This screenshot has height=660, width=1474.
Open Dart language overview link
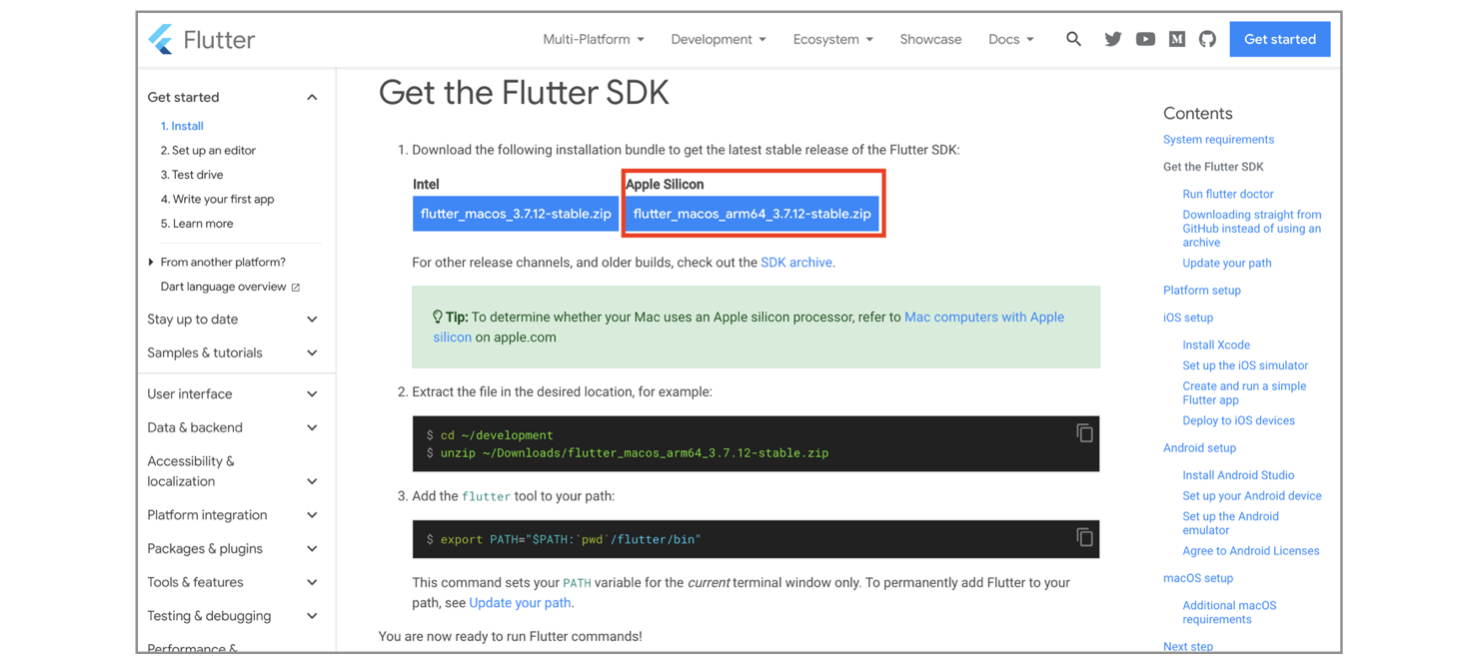230,287
